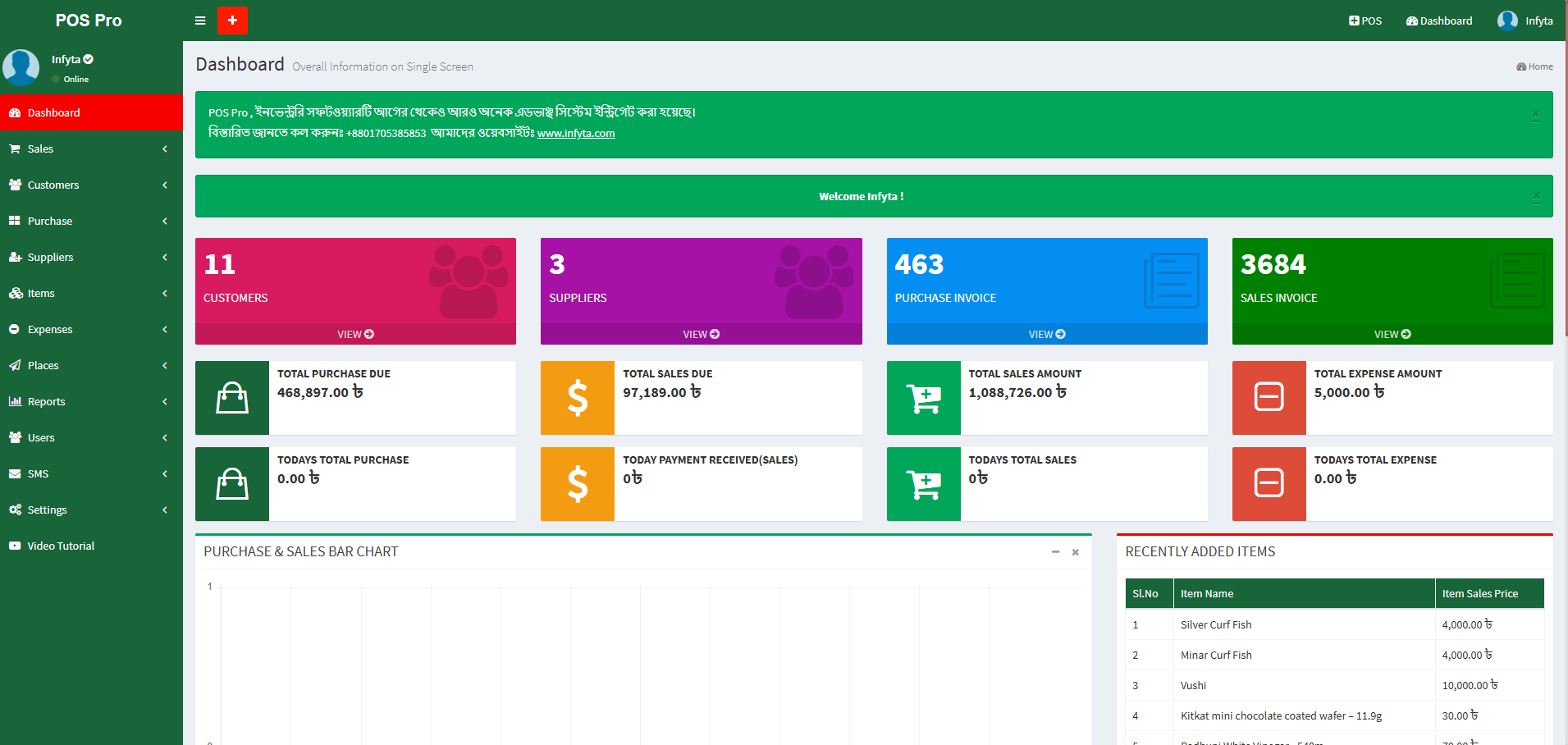Open the Video Tutorial sidebar item

point(61,546)
